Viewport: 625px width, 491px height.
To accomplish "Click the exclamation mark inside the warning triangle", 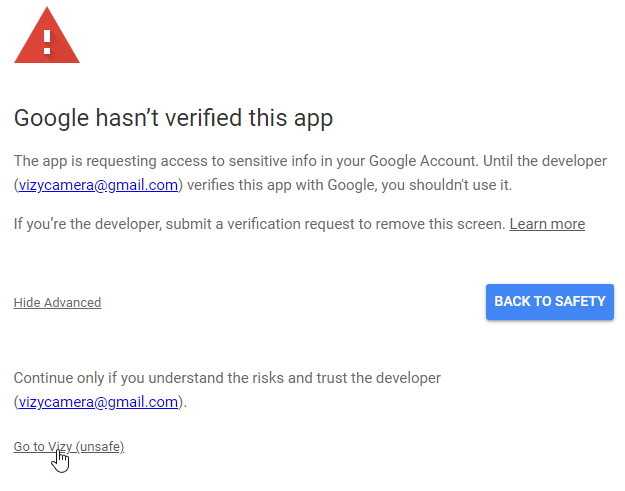I will tap(47, 41).
